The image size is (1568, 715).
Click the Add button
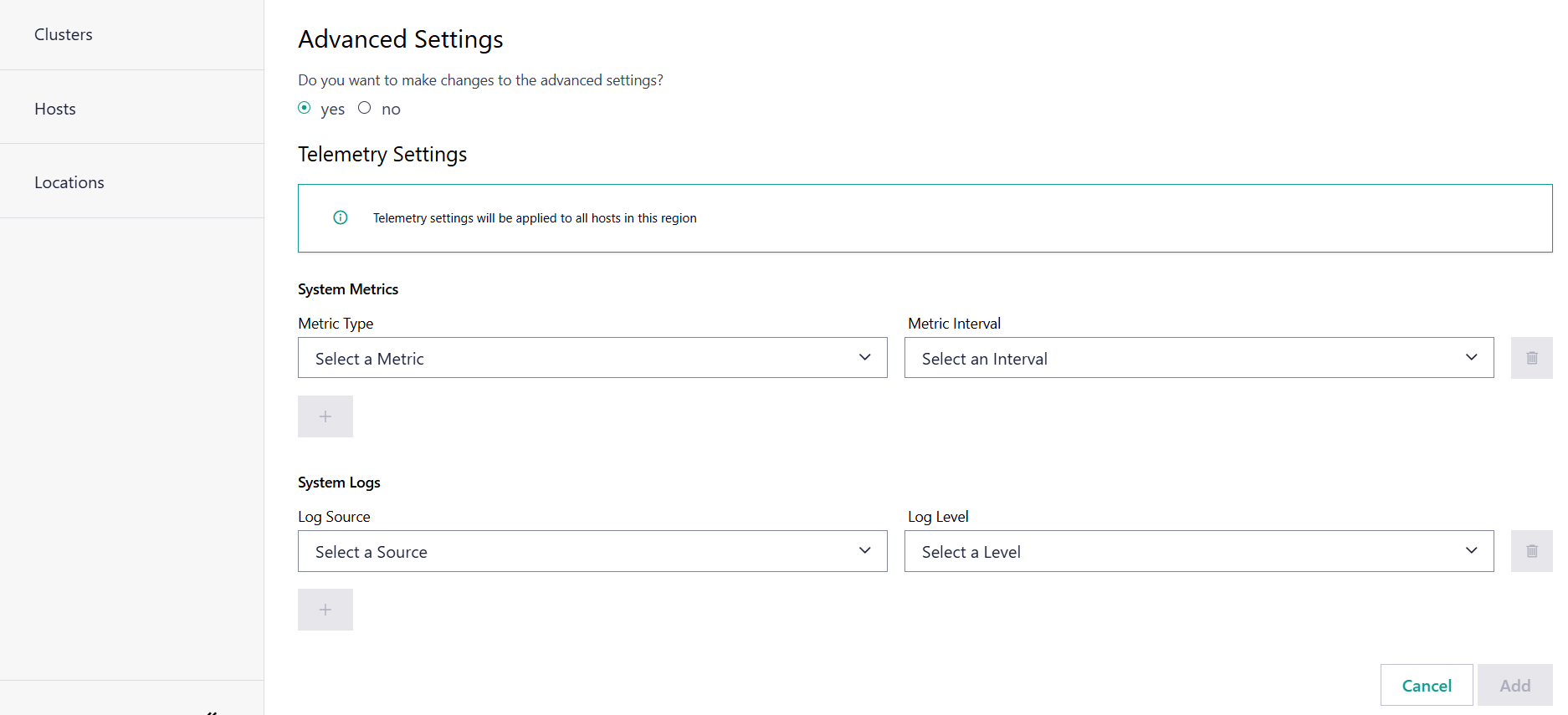click(1514, 686)
